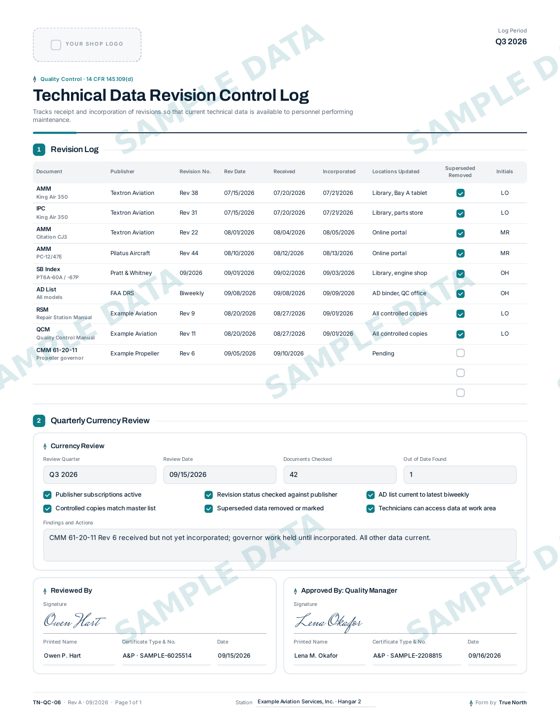Toggle Controlled copies match master list
Viewport: 560px width, 725px height.
(47, 509)
